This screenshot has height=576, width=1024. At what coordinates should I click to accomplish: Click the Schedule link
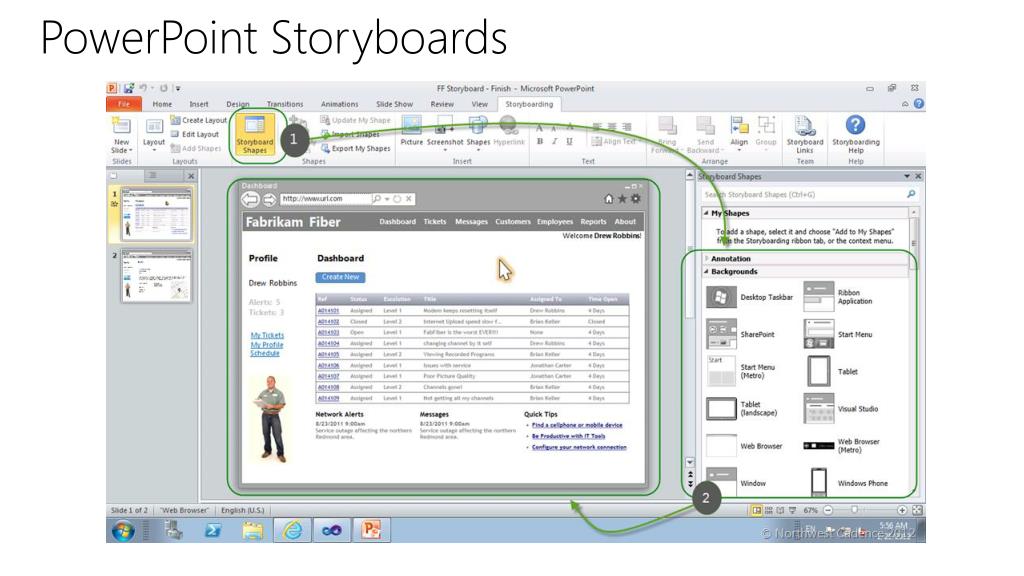pyautogui.click(x=264, y=353)
